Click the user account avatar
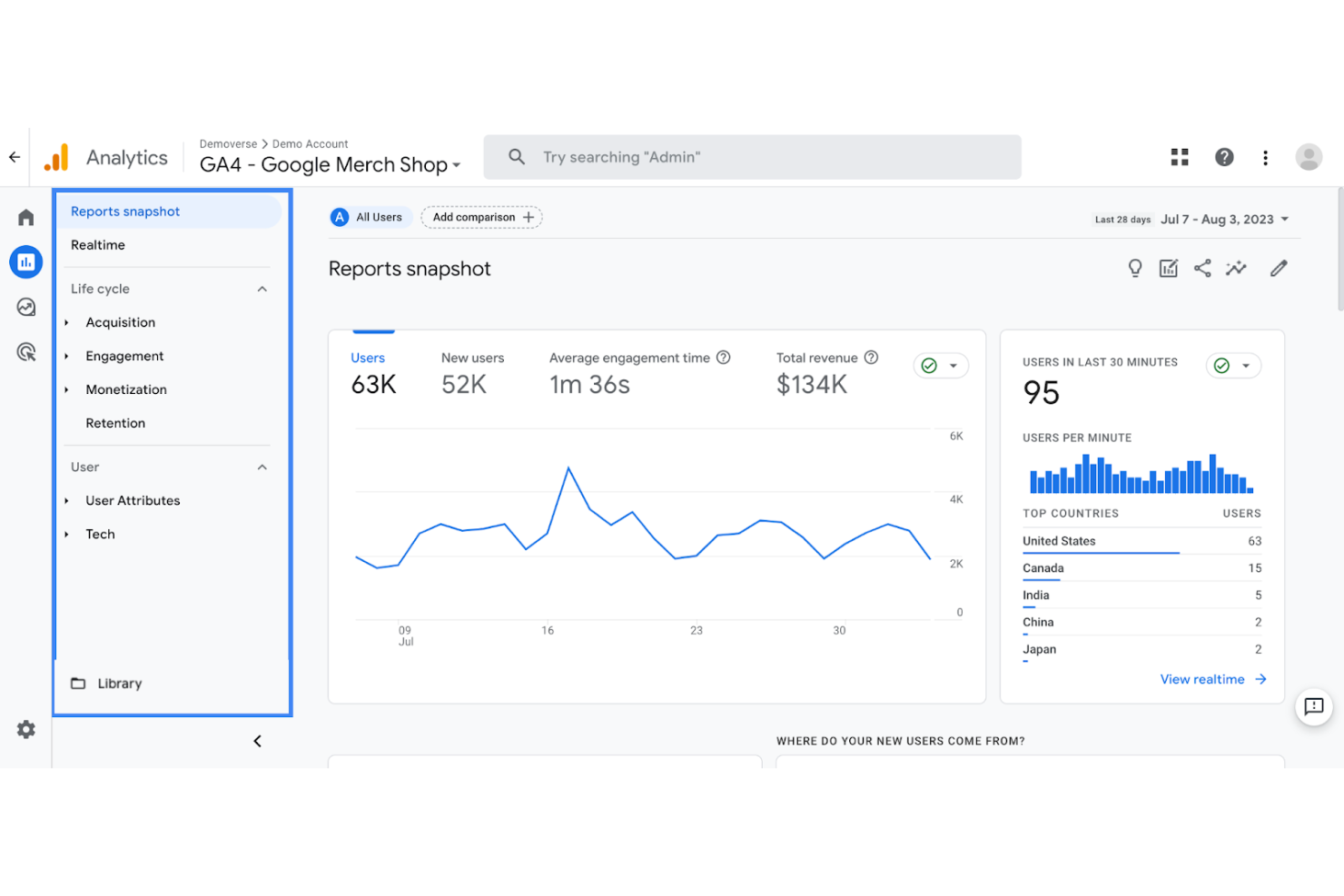The image size is (1344, 896). [x=1309, y=157]
